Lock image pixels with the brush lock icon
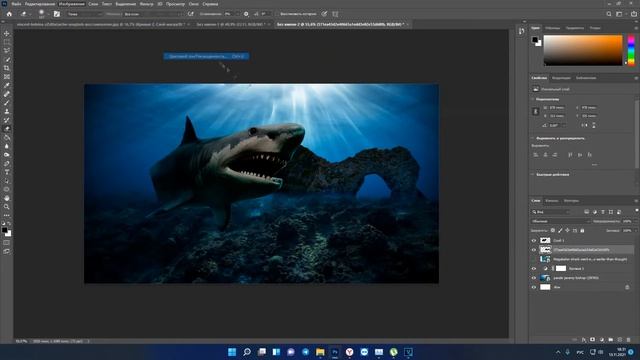 tap(560, 231)
